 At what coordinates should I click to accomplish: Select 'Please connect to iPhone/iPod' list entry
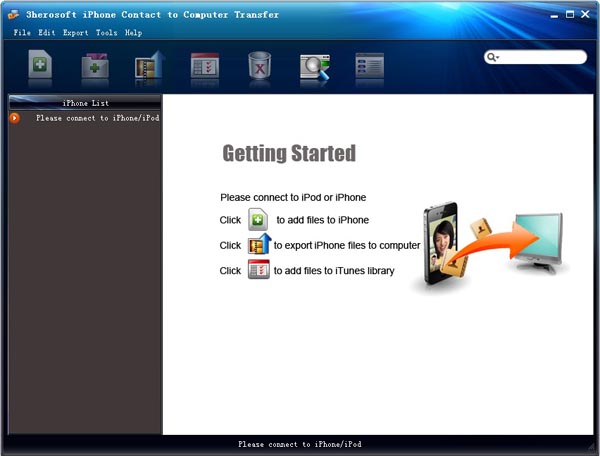[x=97, y=118]
